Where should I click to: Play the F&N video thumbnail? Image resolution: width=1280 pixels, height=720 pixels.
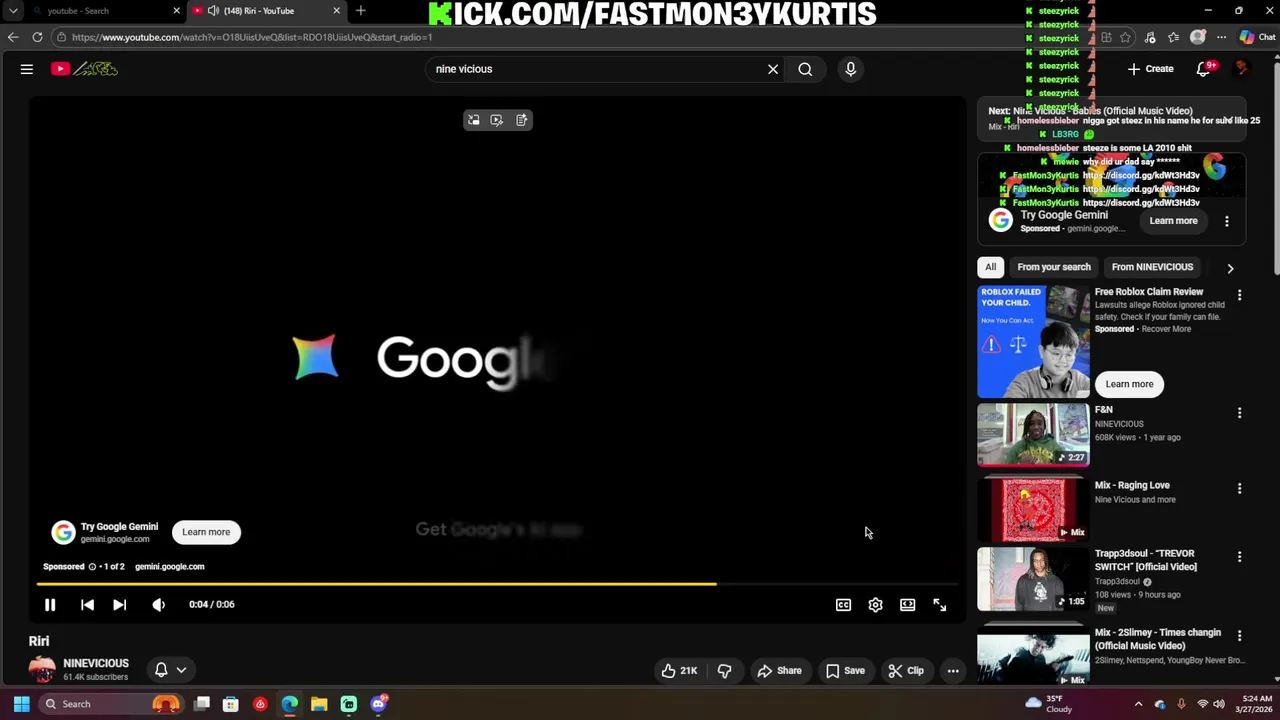pos(1033,435)
